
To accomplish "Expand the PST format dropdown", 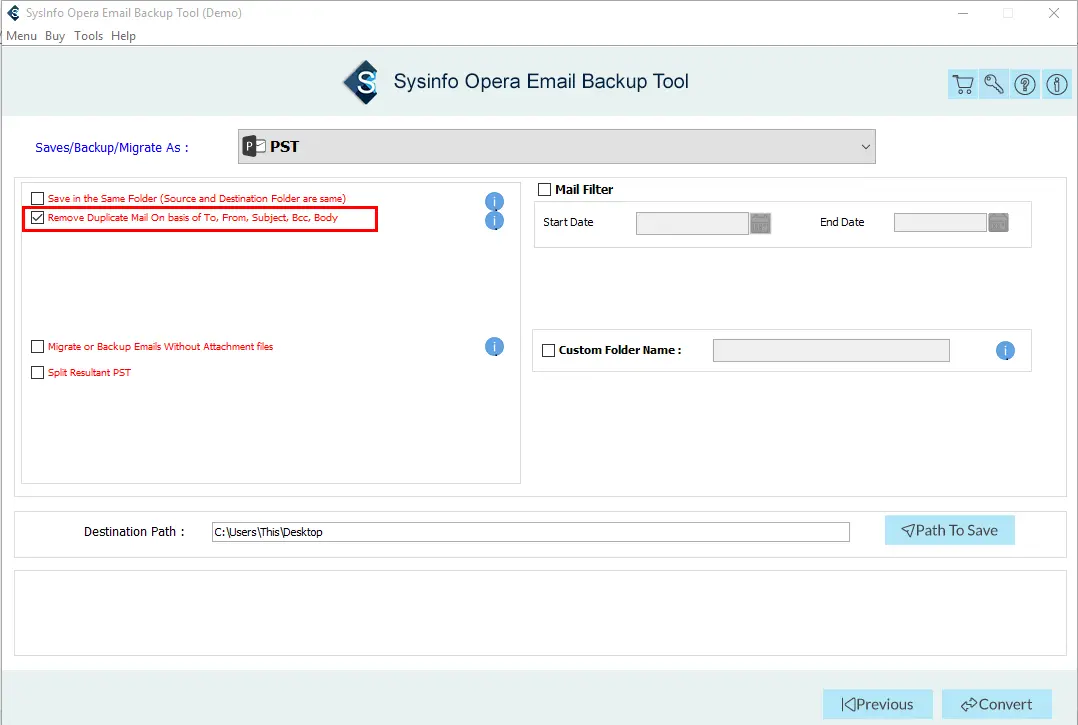I will (557, 146).
